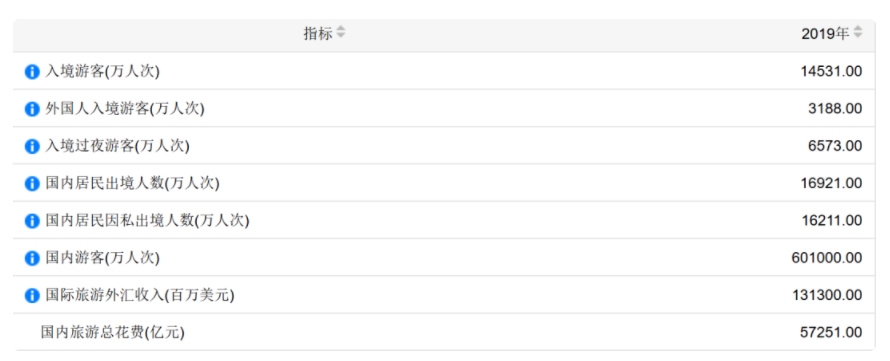Select 国内居民出境人数(万人次) row label

point(132,184)
